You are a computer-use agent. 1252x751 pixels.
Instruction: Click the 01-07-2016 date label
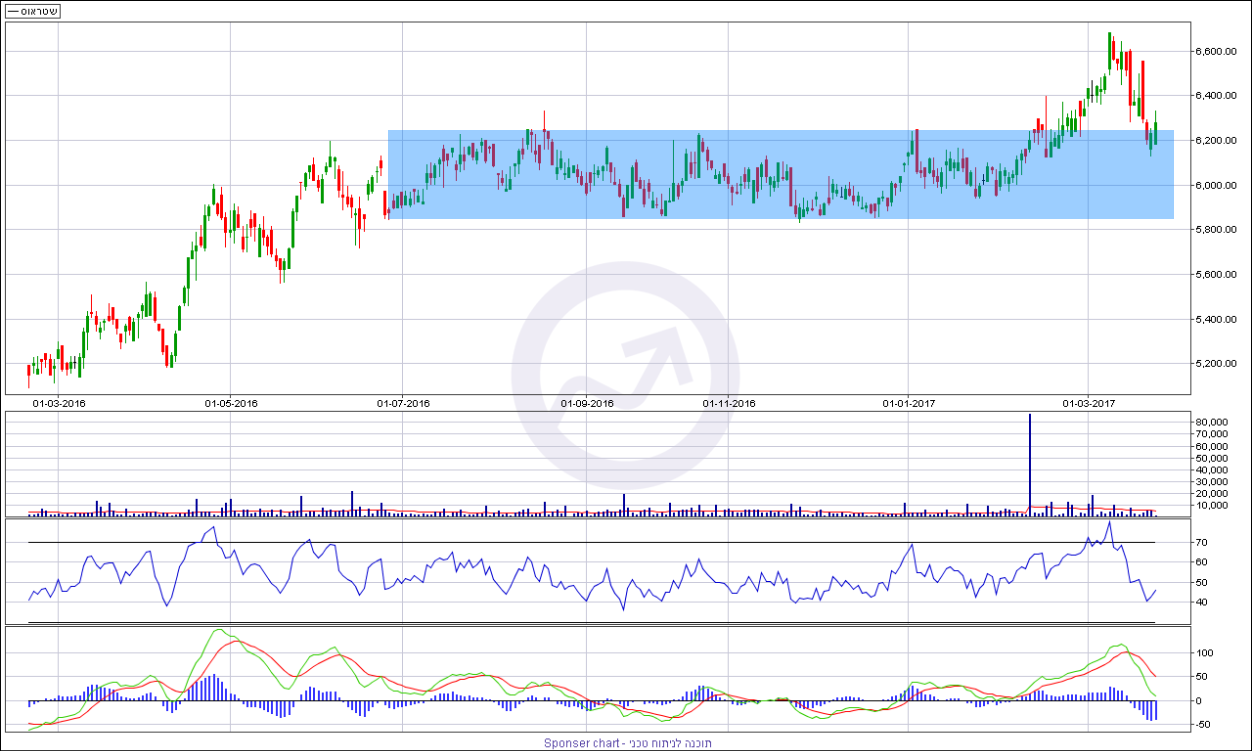point(403,404)
